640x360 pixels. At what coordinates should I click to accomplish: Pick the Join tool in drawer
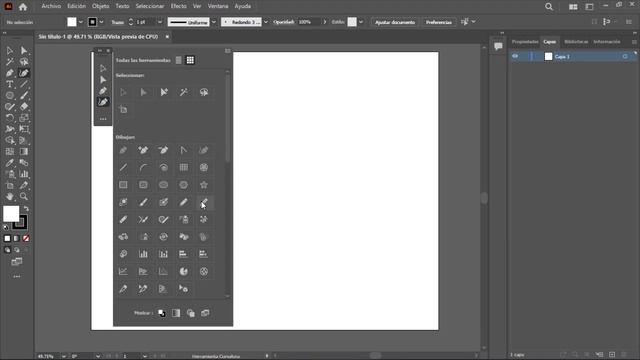(x=143, y=220)
